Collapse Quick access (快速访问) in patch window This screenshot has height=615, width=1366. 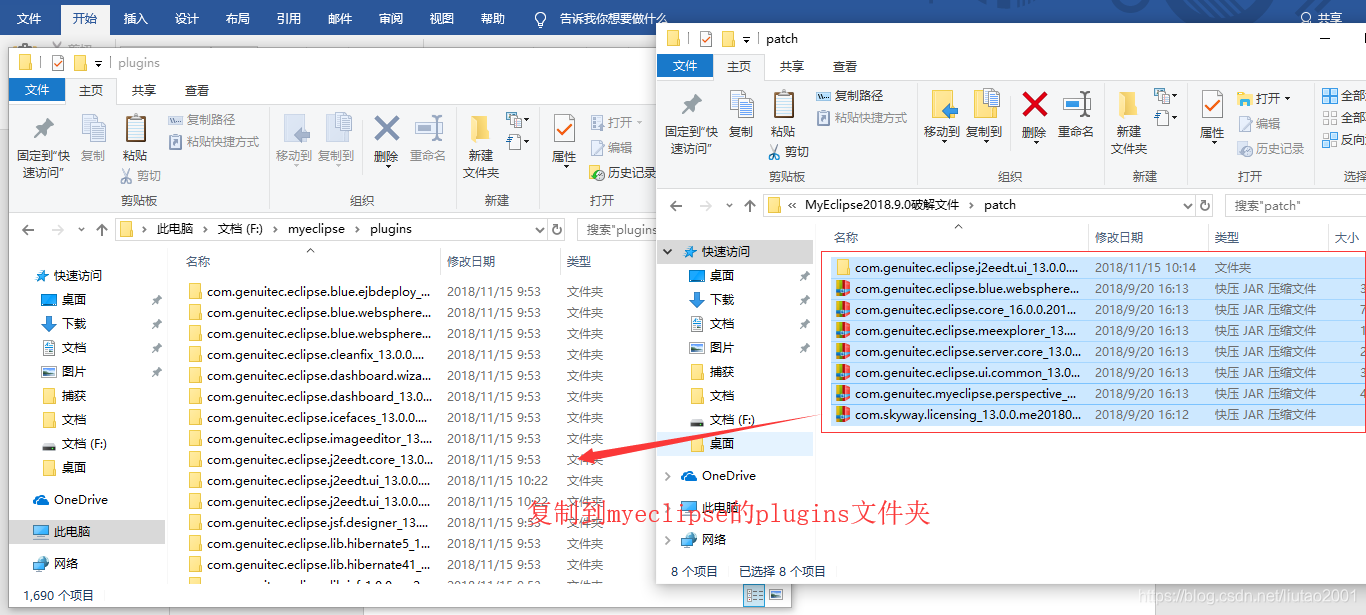click(x=668, y=252)
